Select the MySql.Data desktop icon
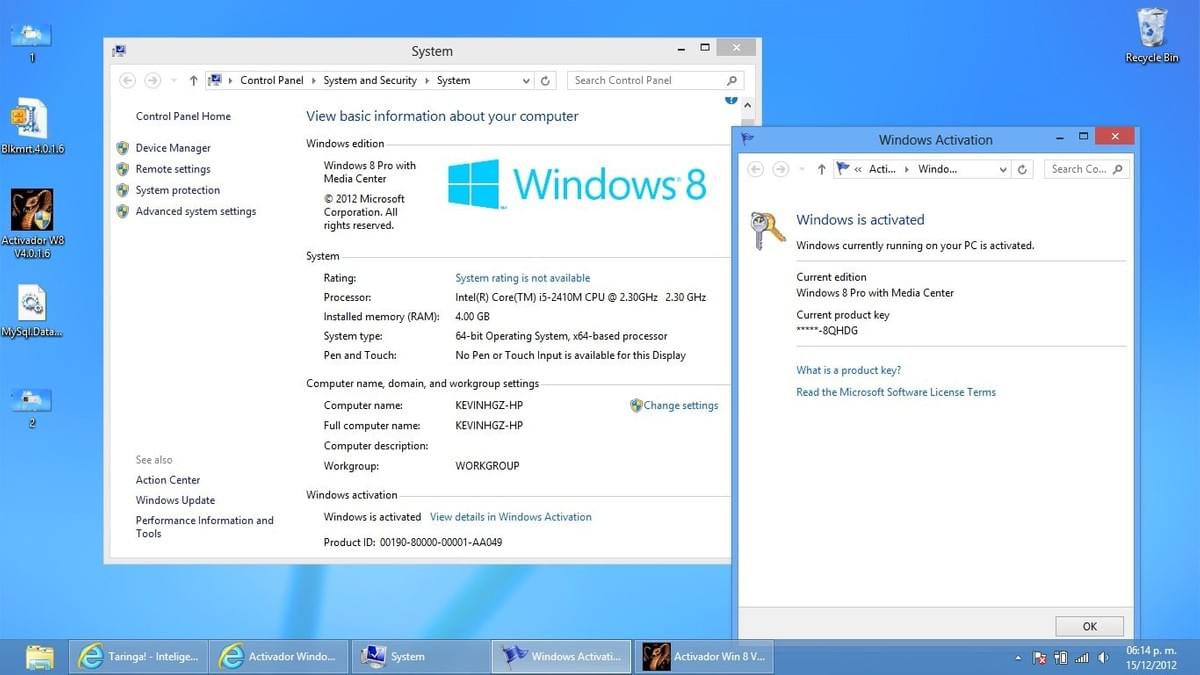 click(x=32, y=311)
